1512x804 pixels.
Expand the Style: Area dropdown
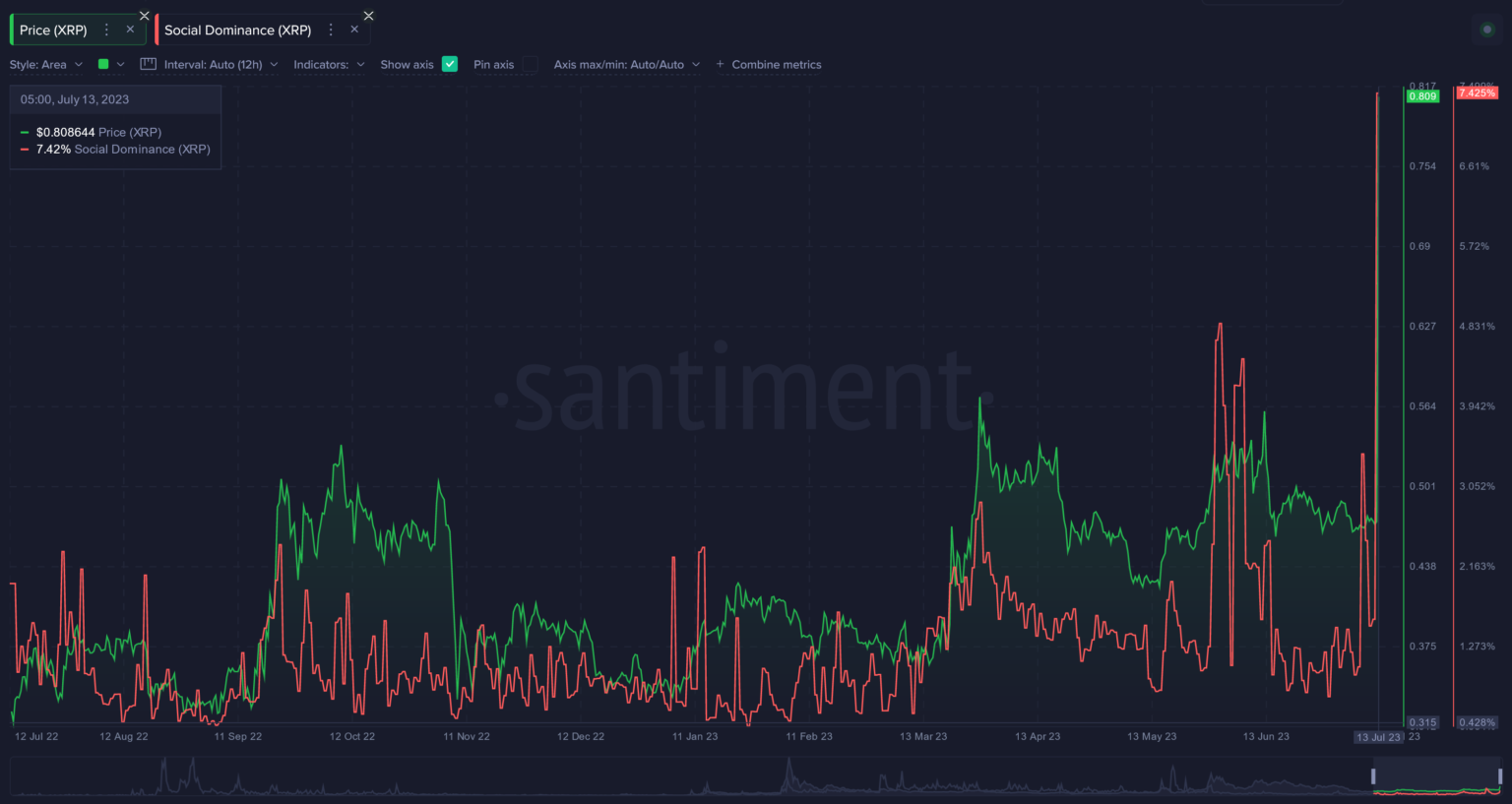pyautogui.click(x=46, y=65)
